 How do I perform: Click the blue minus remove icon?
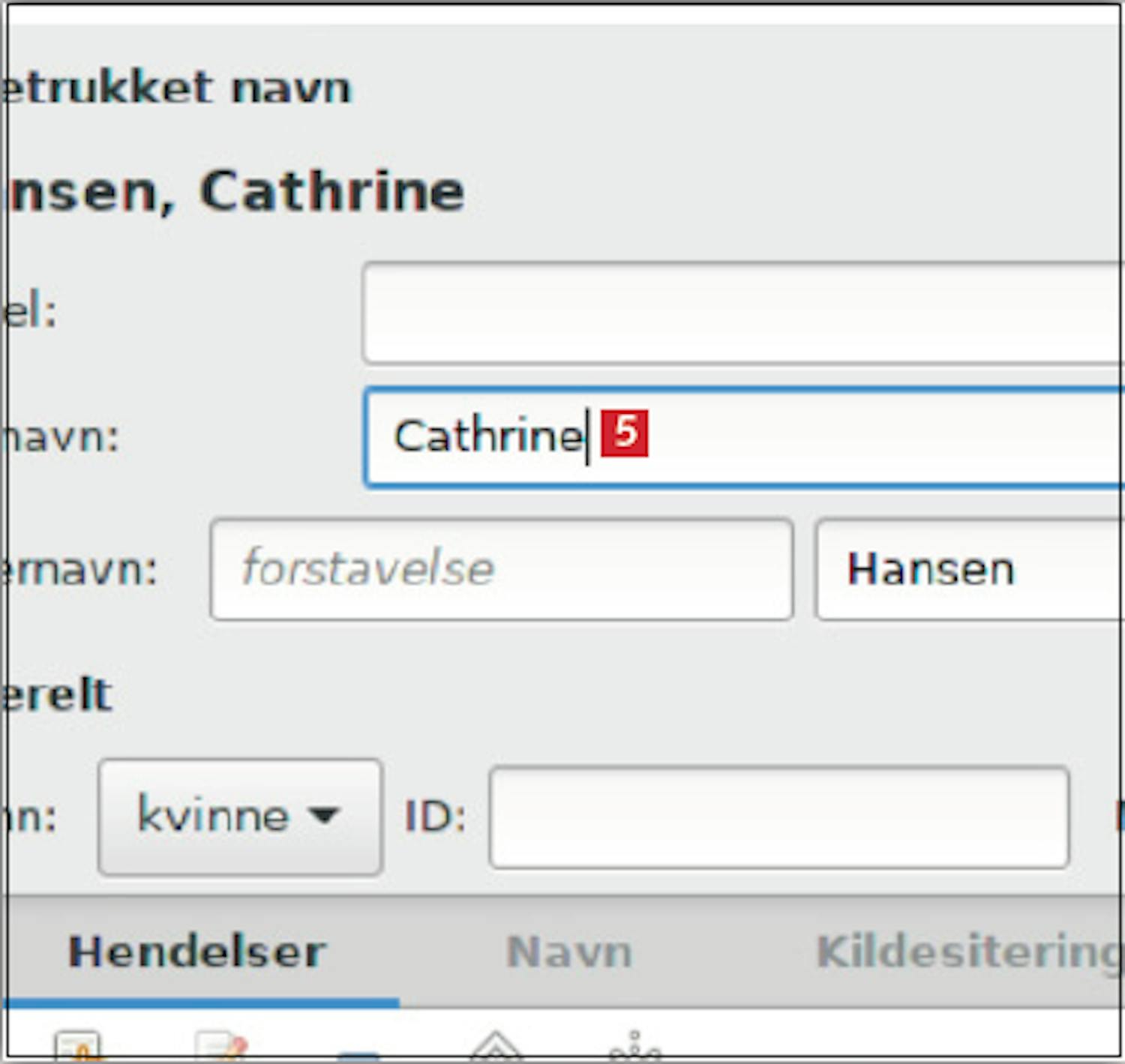coord(360,1054)
